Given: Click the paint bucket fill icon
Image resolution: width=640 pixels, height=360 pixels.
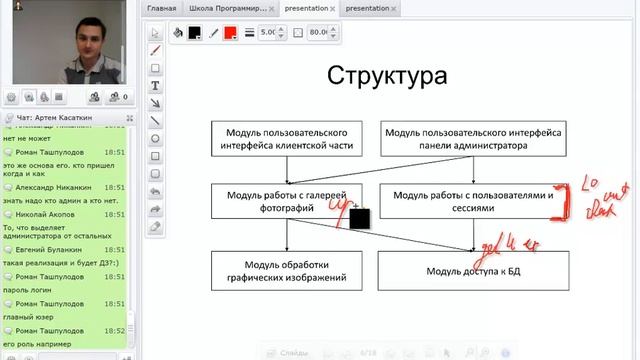Looking at the screenshot, I should pos(178,33).
